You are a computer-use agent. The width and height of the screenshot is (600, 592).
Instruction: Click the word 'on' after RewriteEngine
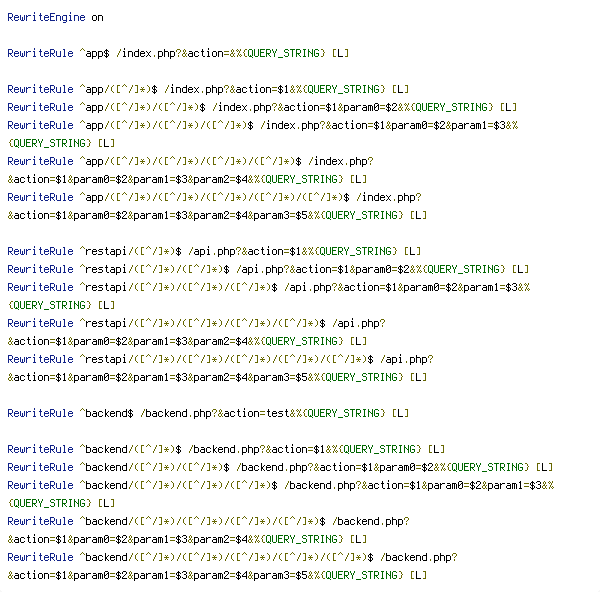97,18
